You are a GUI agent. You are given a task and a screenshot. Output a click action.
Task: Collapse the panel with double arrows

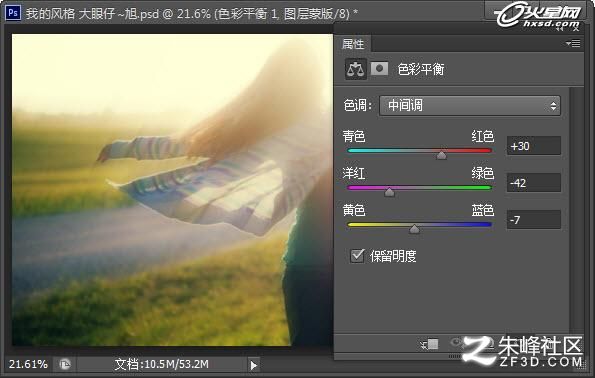[x=560, y=28]
